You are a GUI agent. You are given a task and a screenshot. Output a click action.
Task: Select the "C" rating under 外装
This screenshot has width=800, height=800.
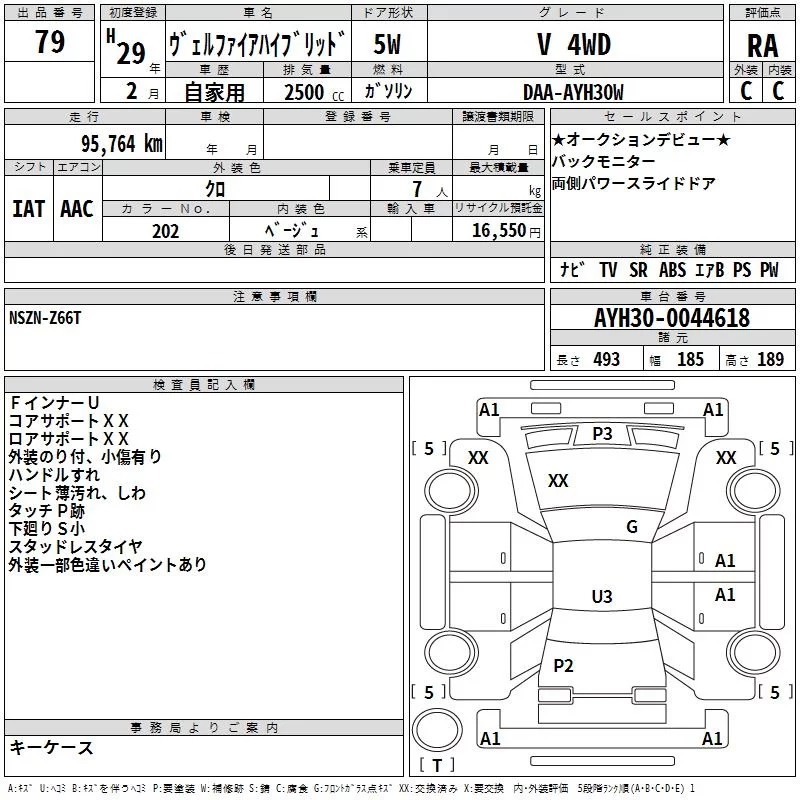(x=746, y=91)
